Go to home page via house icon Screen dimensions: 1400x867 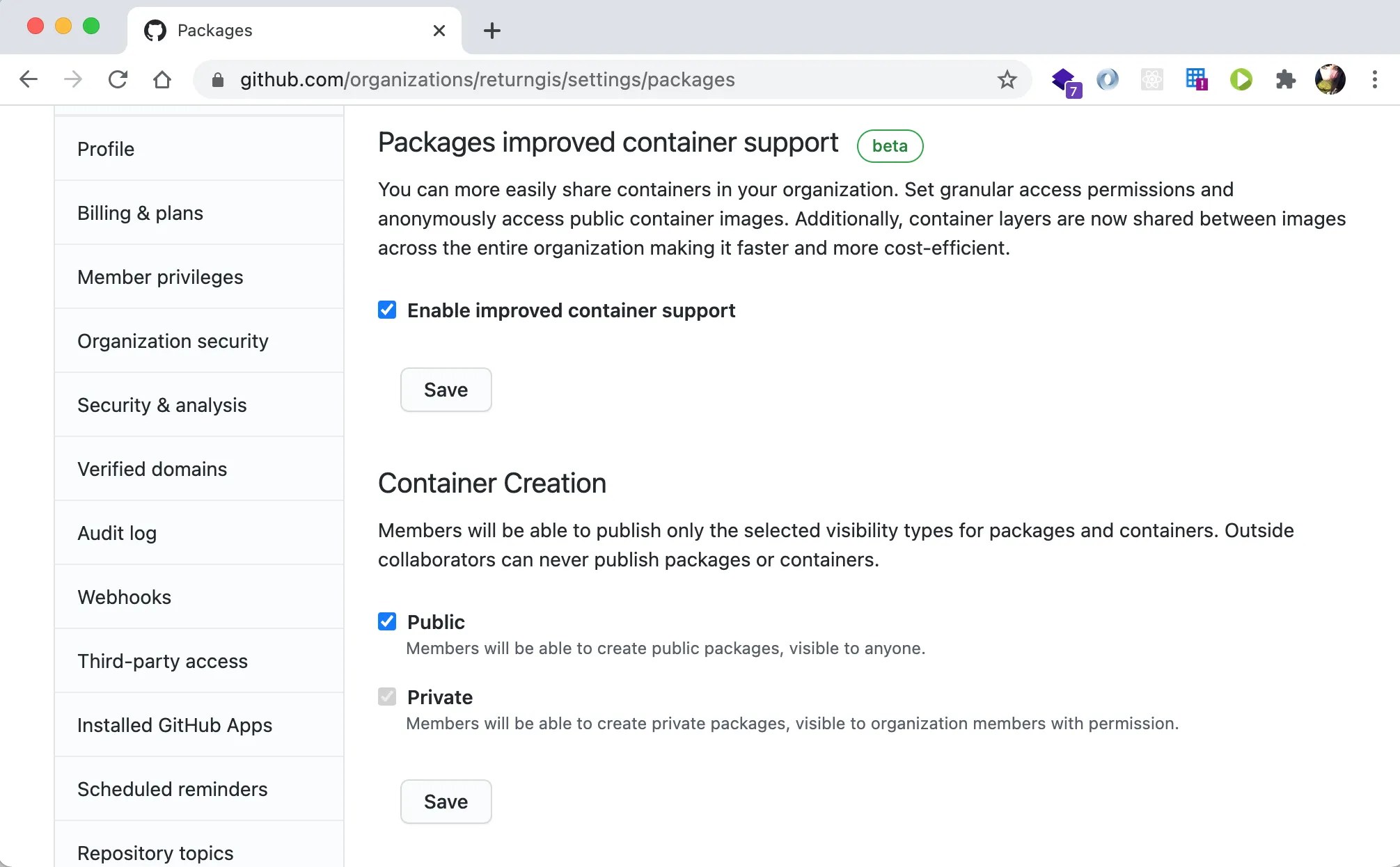pos(162,79)
